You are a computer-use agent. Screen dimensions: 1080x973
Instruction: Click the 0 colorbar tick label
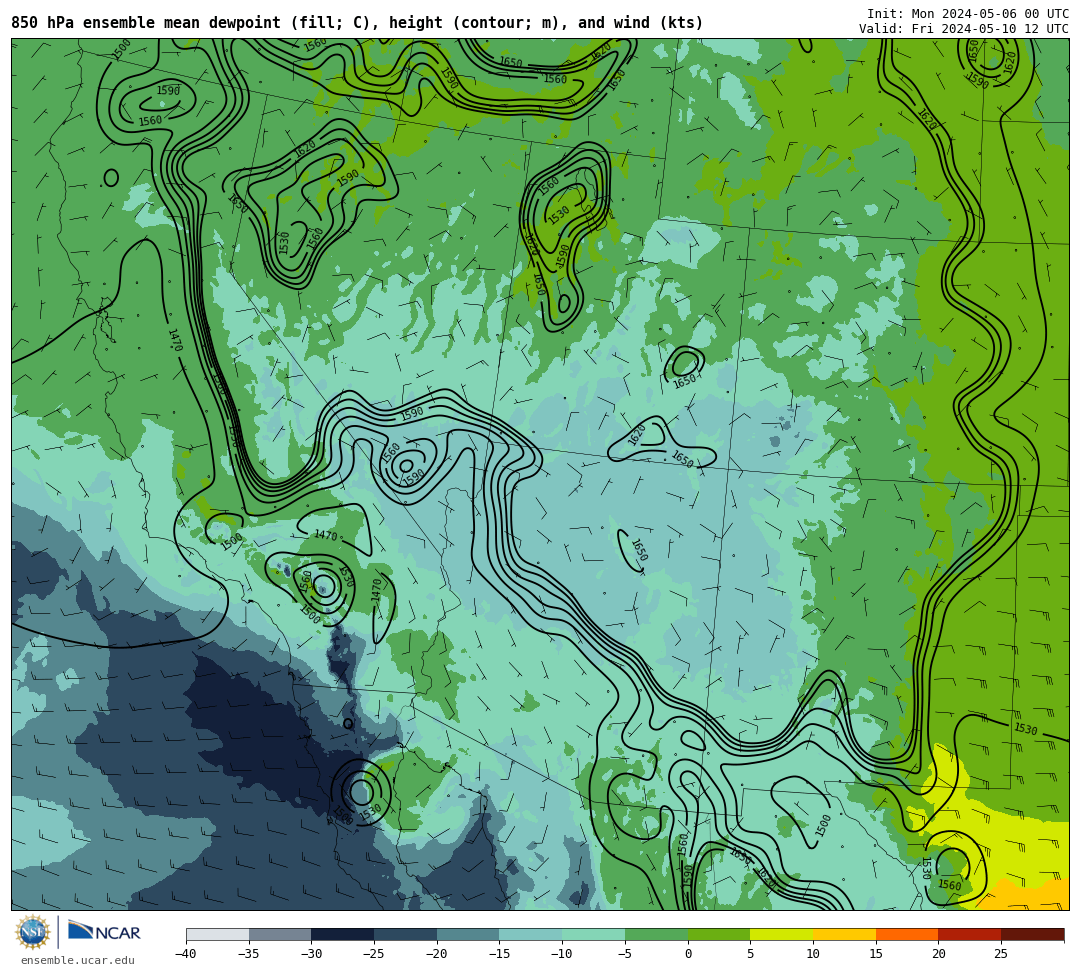pyautogui.click(x=688, y=954)
